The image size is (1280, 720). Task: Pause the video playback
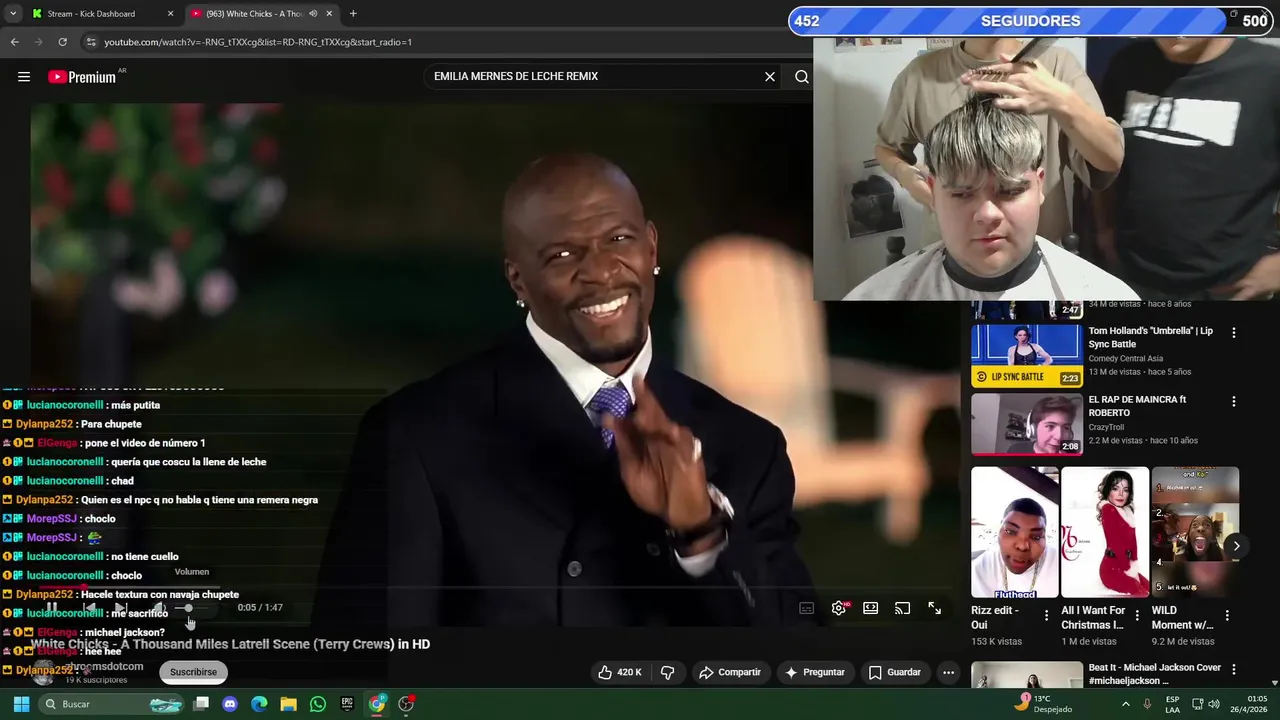[52, 608]
